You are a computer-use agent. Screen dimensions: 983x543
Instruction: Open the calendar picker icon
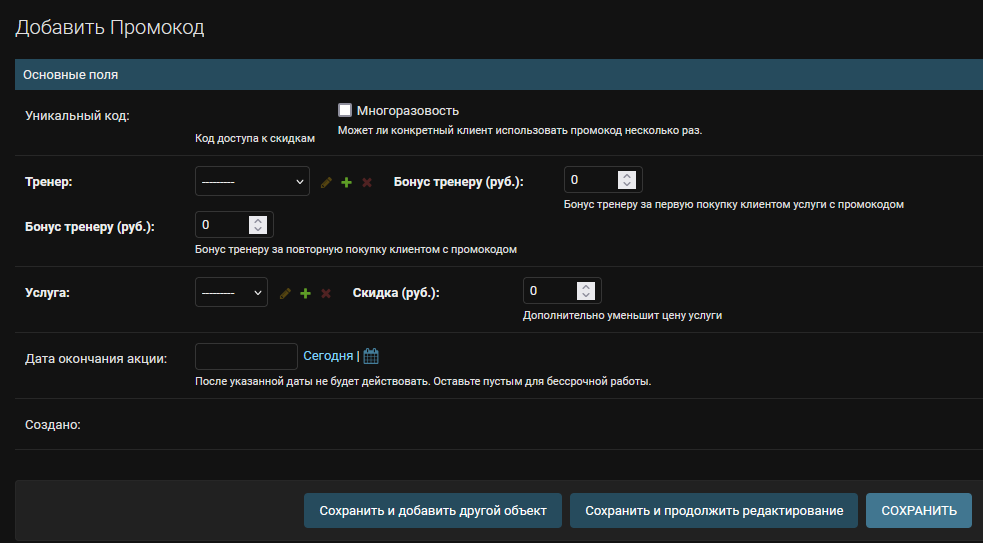pyautogui.click(x=371, y=356)
